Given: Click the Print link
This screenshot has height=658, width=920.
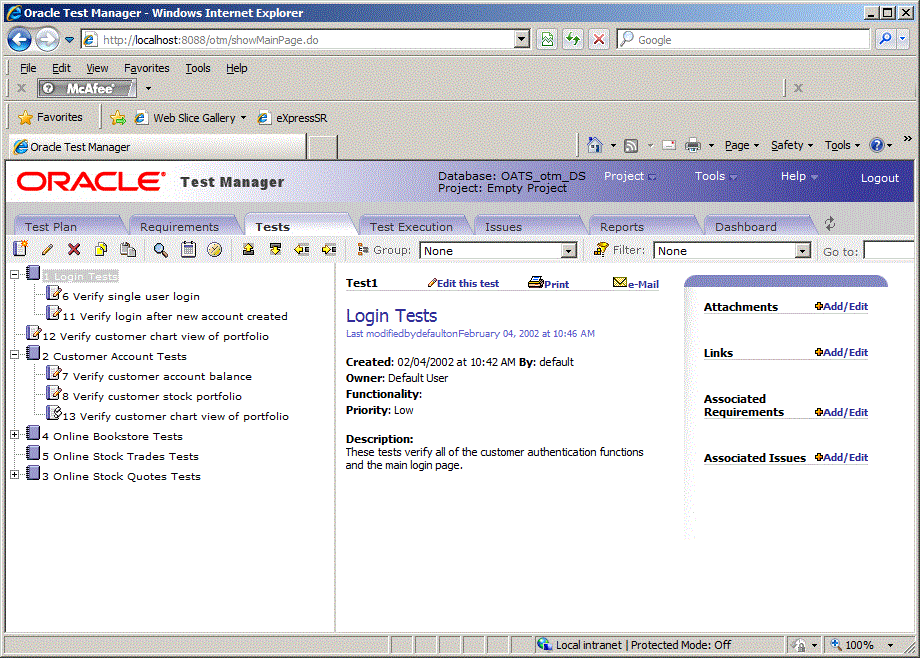Looking at the screenshot, I should click(549, 284).
